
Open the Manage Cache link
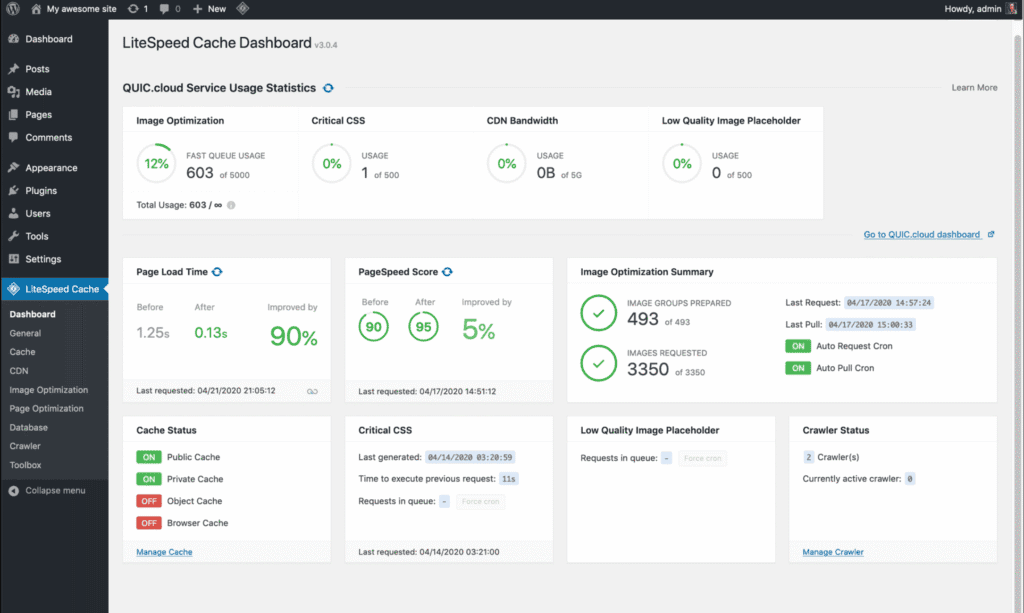[164, 552]
